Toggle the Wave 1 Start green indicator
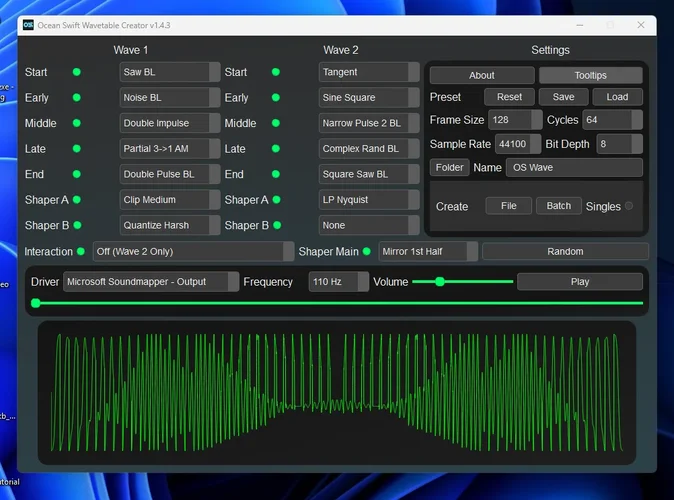Image resolution: width=674 pixels, height=500 pixels. pos(76,72)
